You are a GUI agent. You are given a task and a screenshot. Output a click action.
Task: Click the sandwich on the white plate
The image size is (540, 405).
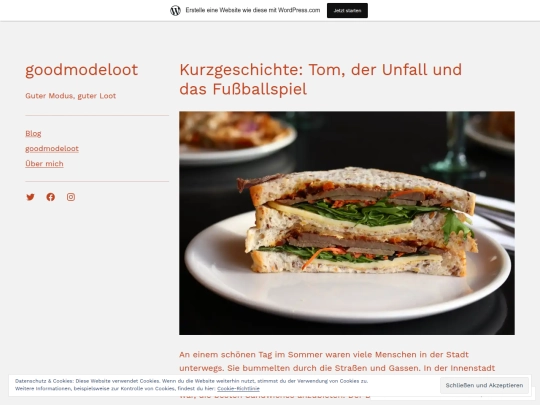(356, 222)
